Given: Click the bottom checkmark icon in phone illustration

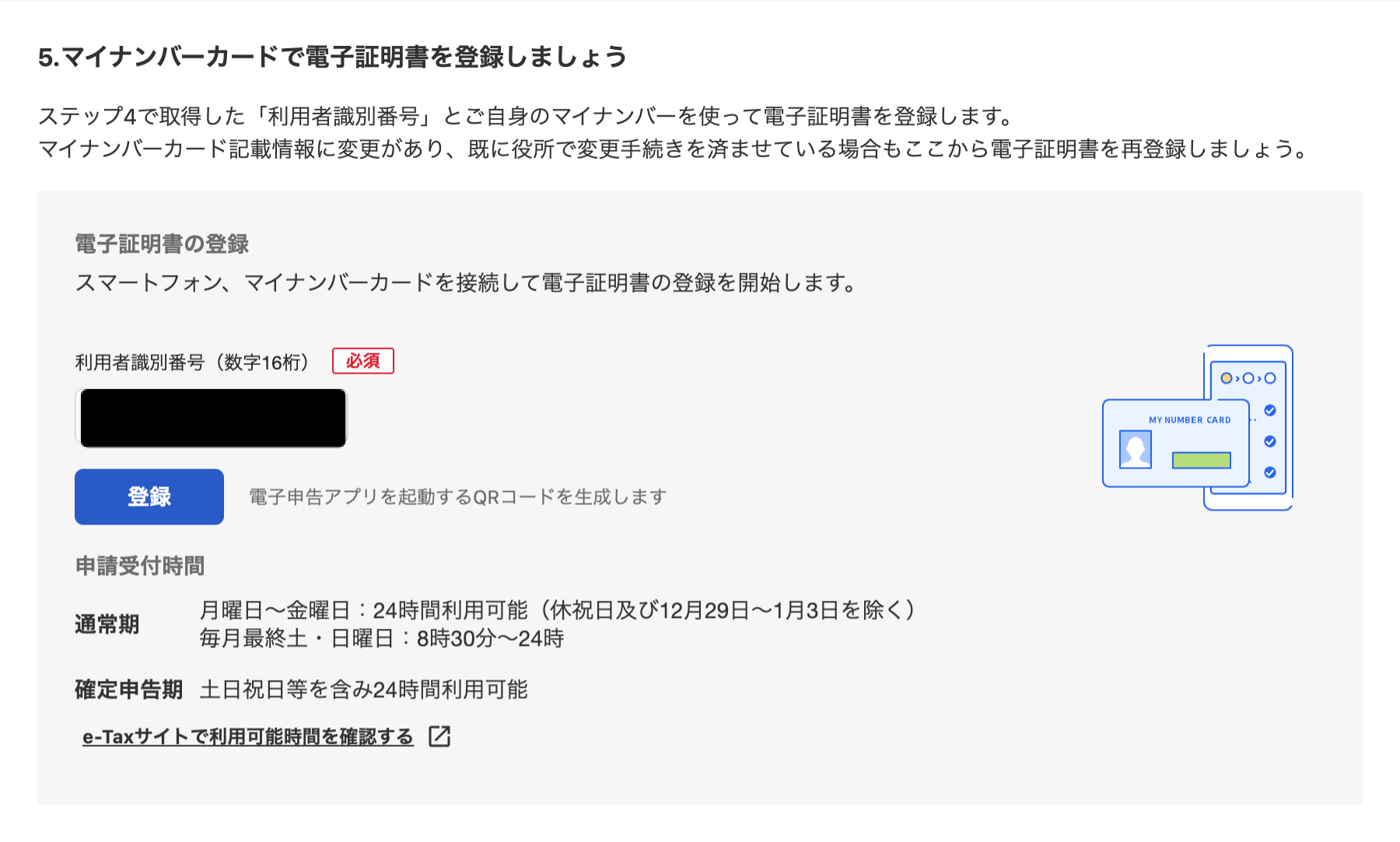Looking at the screenshot, I should [1270, 472].
